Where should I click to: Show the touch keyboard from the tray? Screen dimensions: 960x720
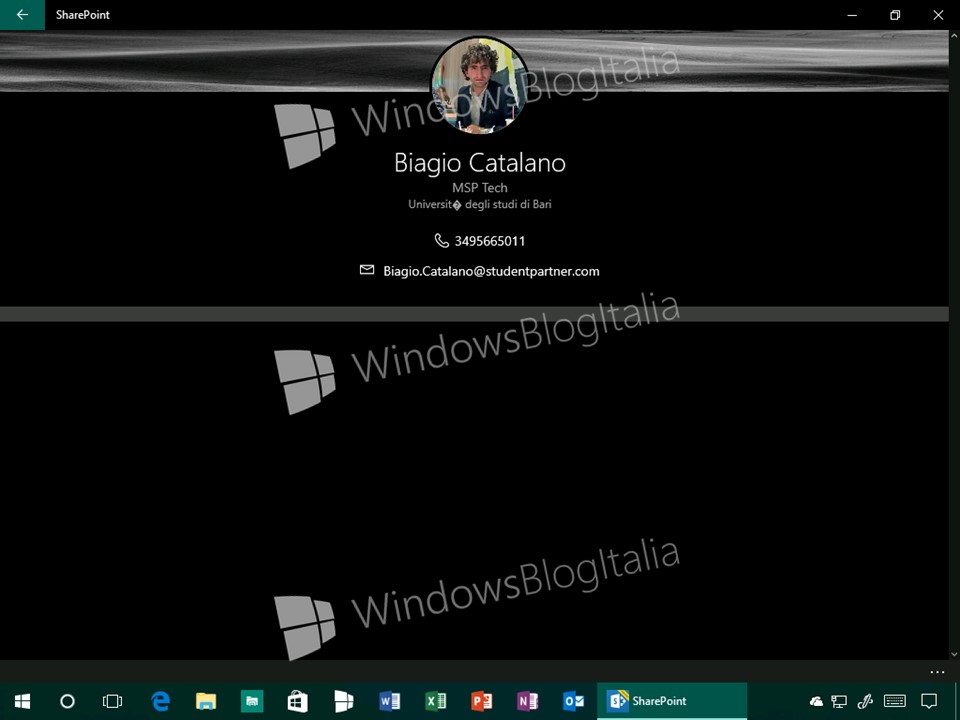(895, 702)
